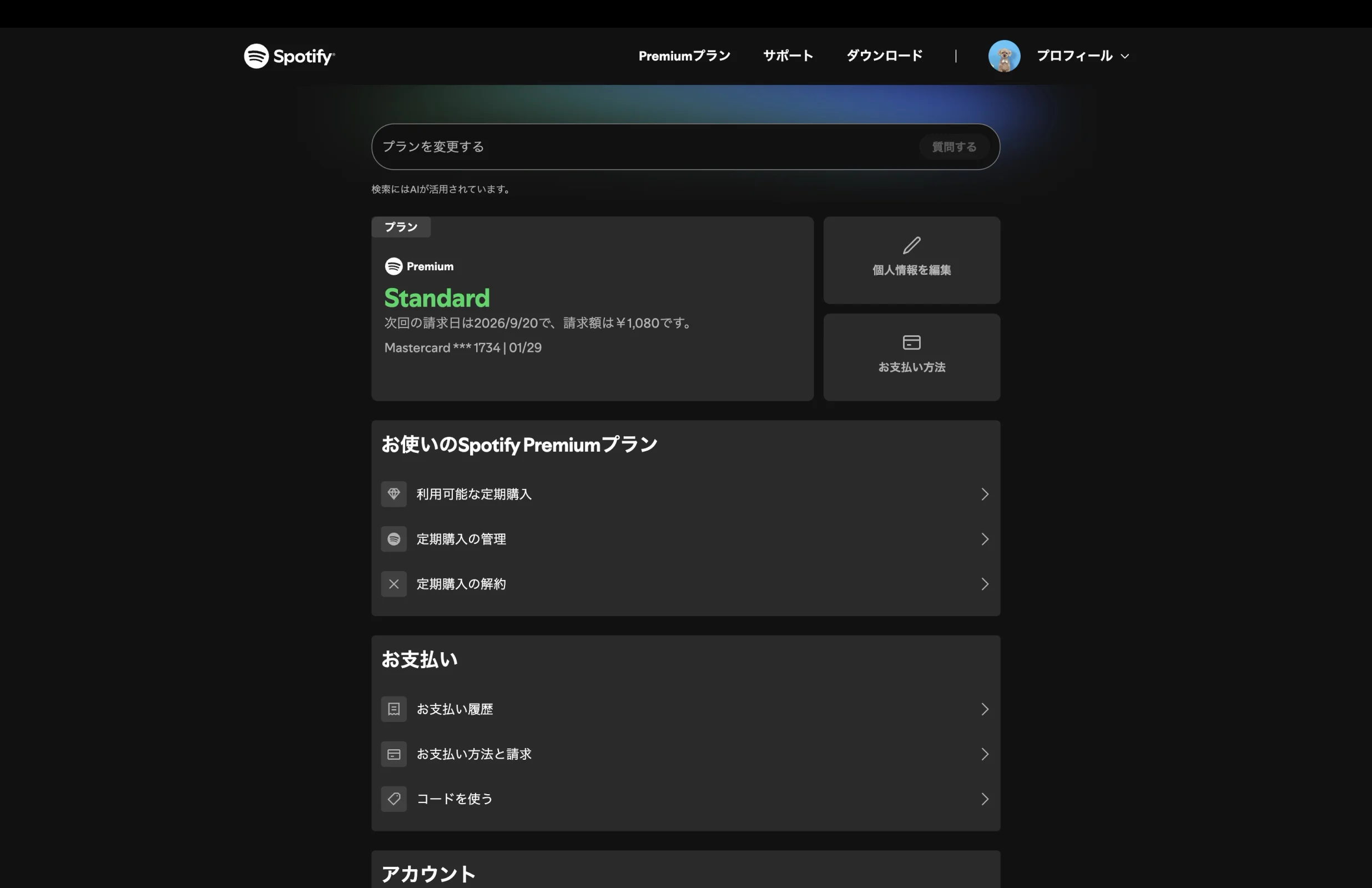Click the receipt icon for payment history
Image resolution: width=1372 pixels, height=888 pixels.
coord(394,709)
